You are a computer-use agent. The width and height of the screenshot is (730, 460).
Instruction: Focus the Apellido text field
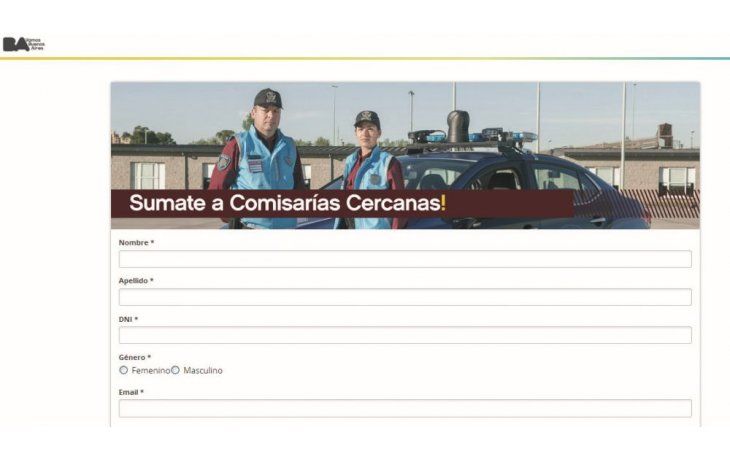pos(405,297)
